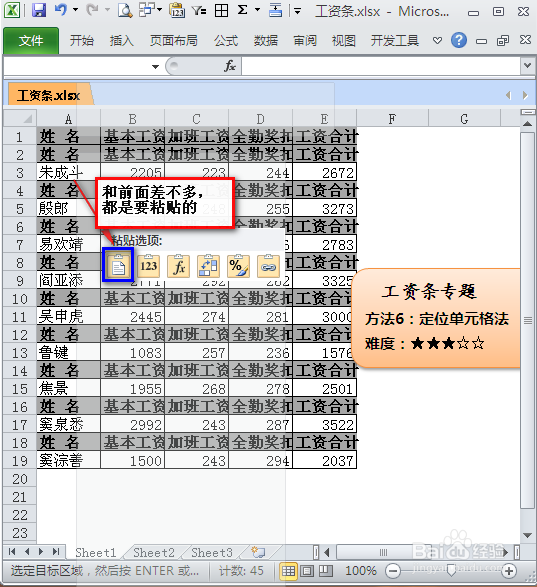Jump to first sheet navigation arrow
Screen dimensions: 537x587
(x=12, y=551)
